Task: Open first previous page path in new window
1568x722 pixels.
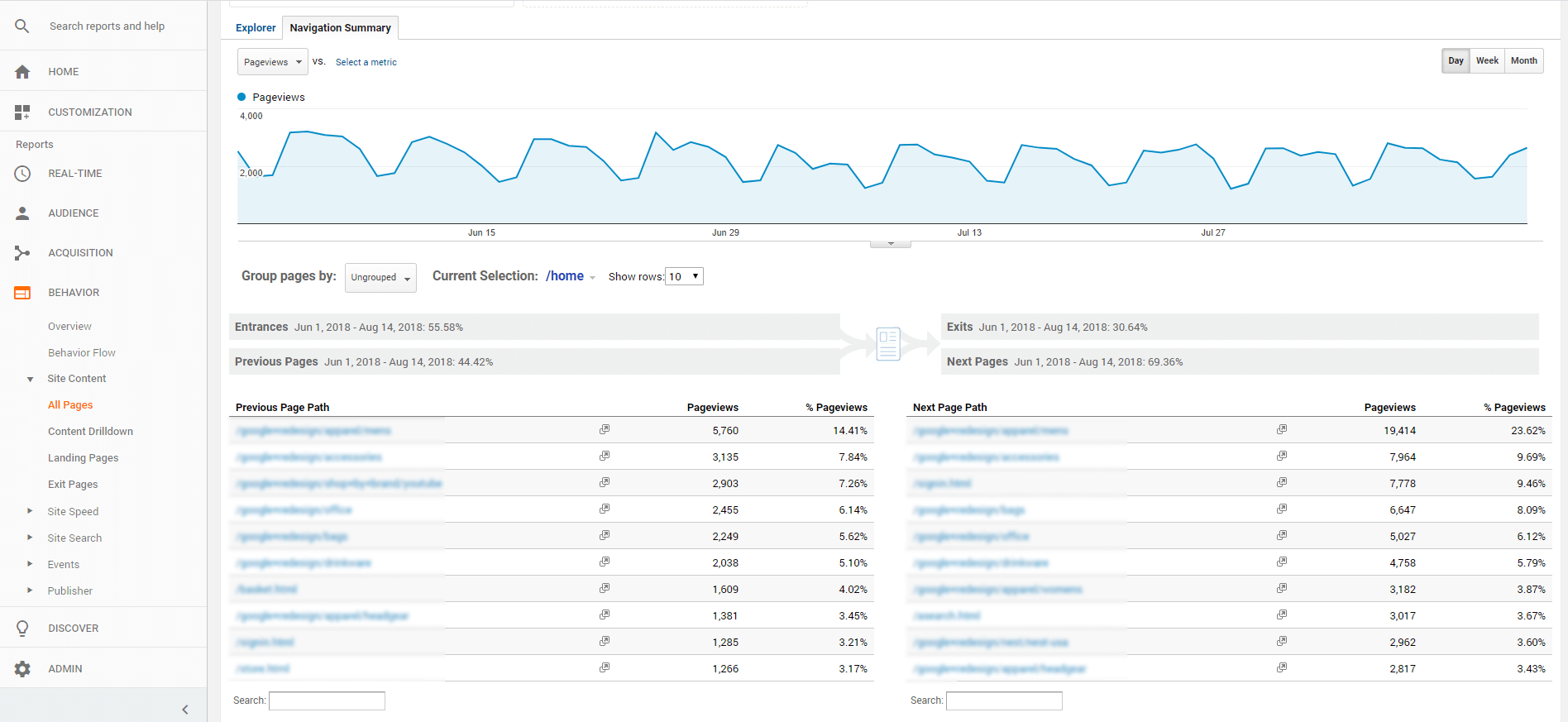Action: click(605, 429)
